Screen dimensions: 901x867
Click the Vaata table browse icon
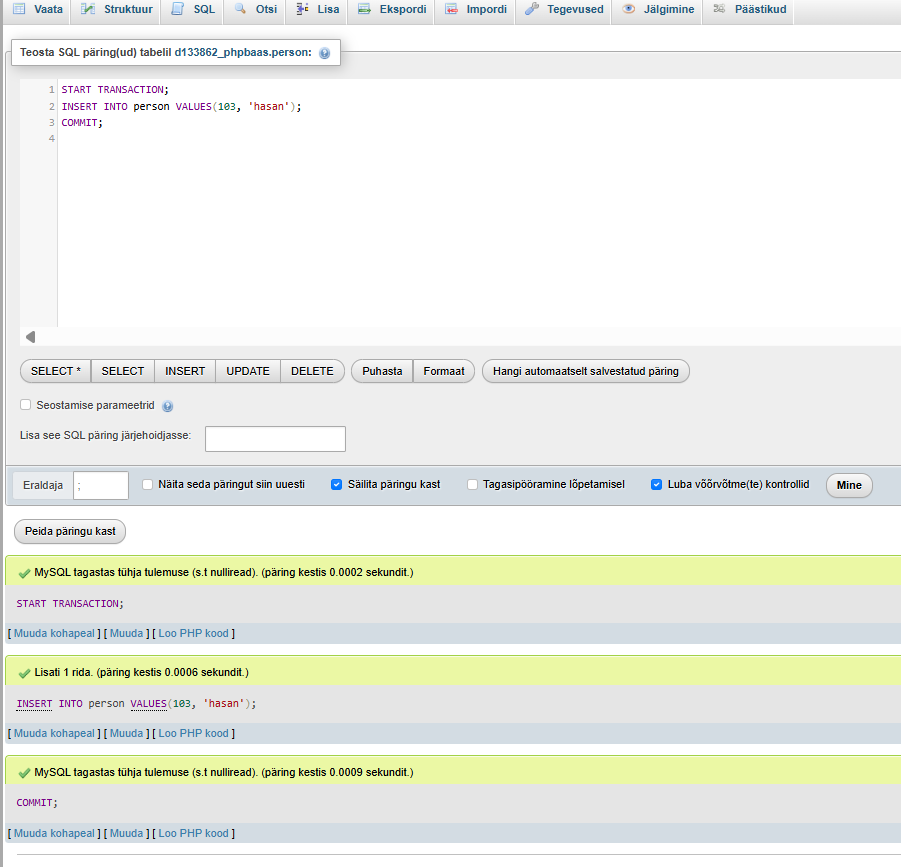pyautogui.click(x=19, y=9)
